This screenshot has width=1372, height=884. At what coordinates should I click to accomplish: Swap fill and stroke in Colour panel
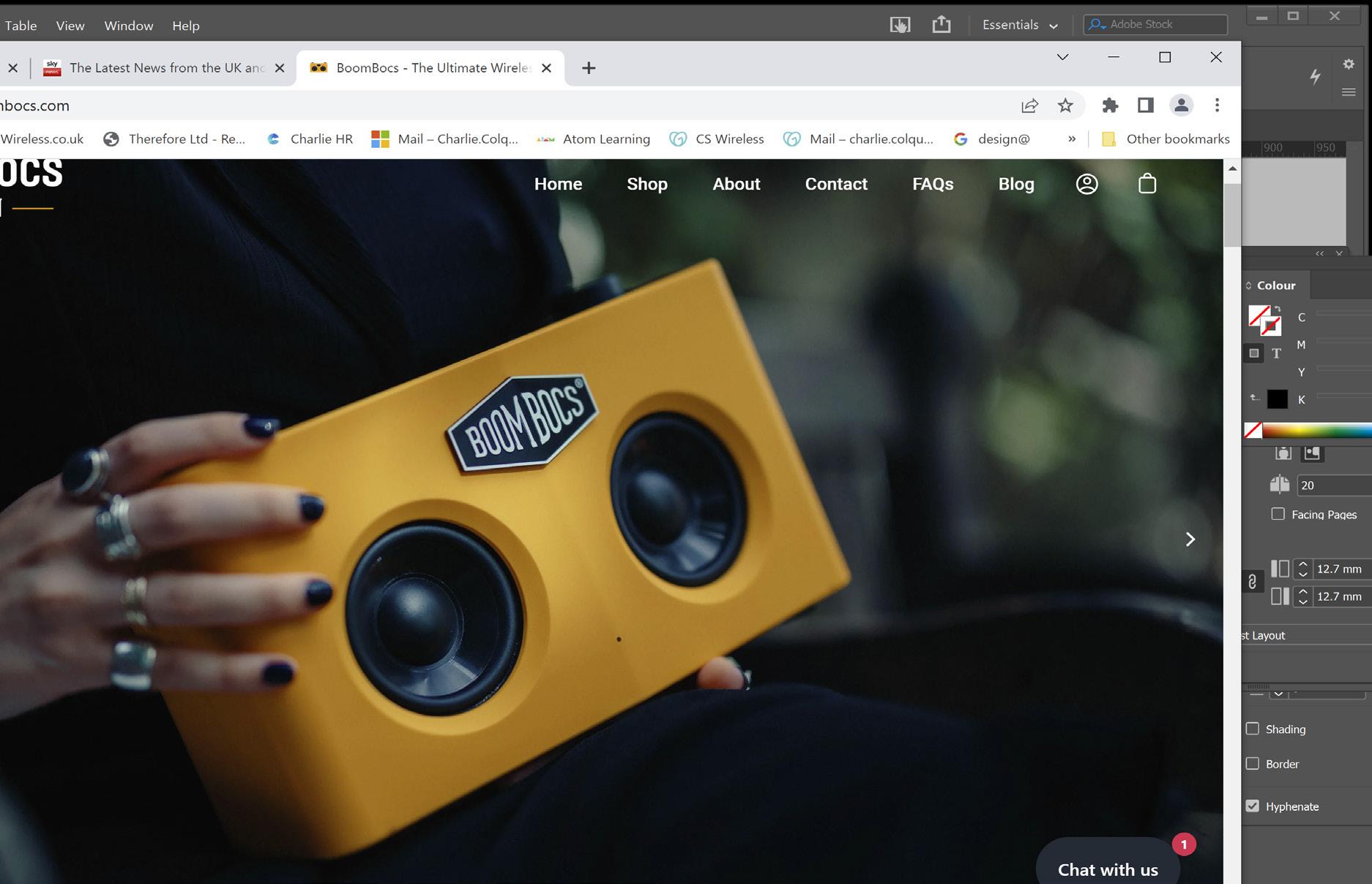point(1277,309)
